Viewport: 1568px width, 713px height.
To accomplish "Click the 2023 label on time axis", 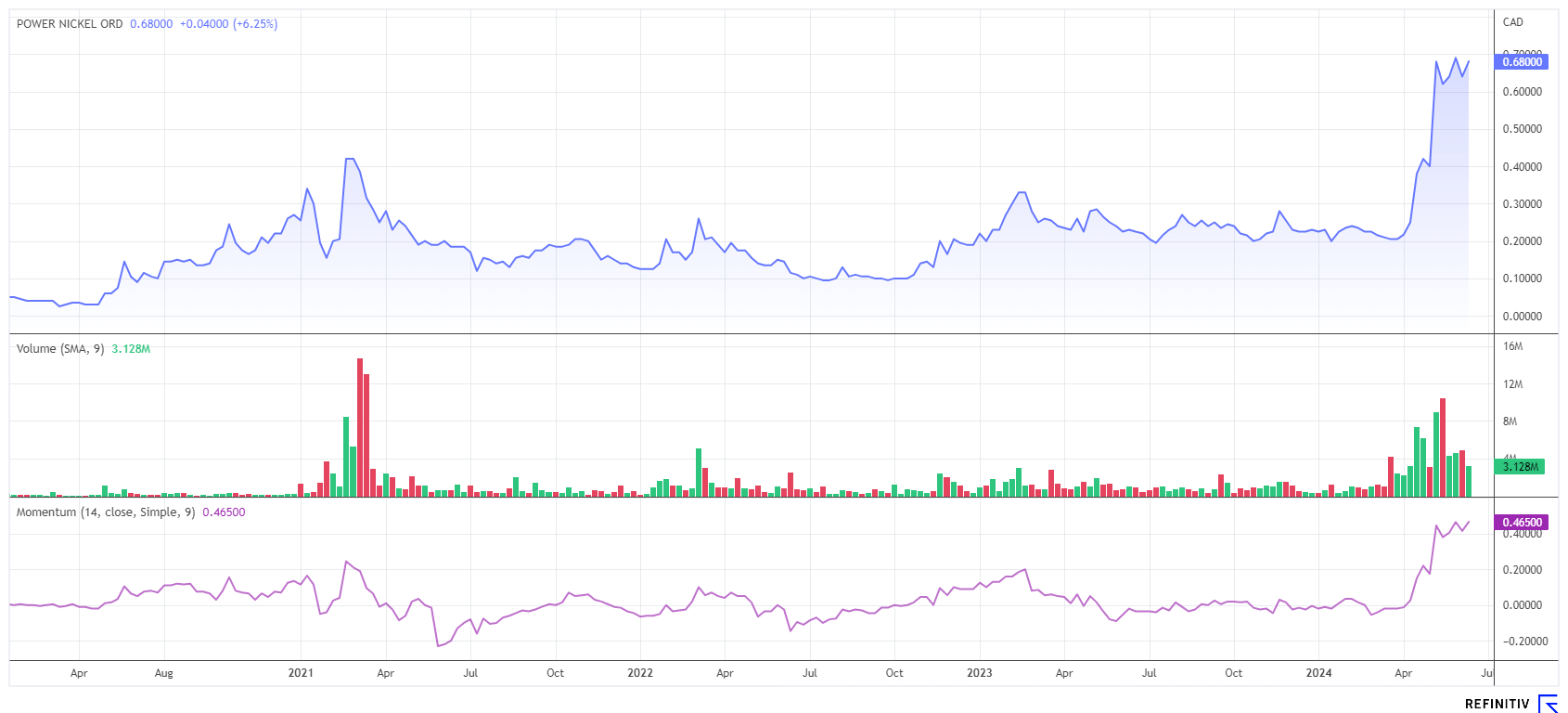I will click(x=979, y=673).
